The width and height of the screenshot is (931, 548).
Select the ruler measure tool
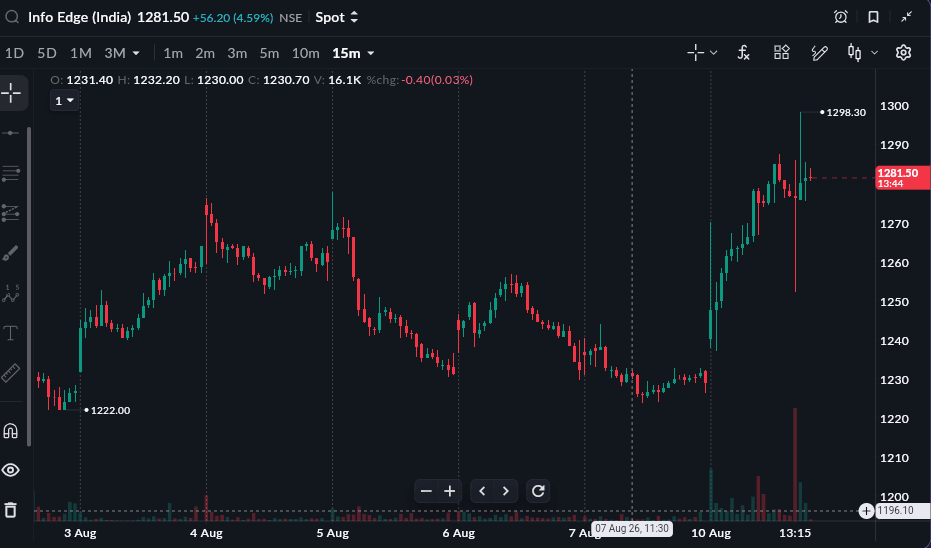[11, 373]
